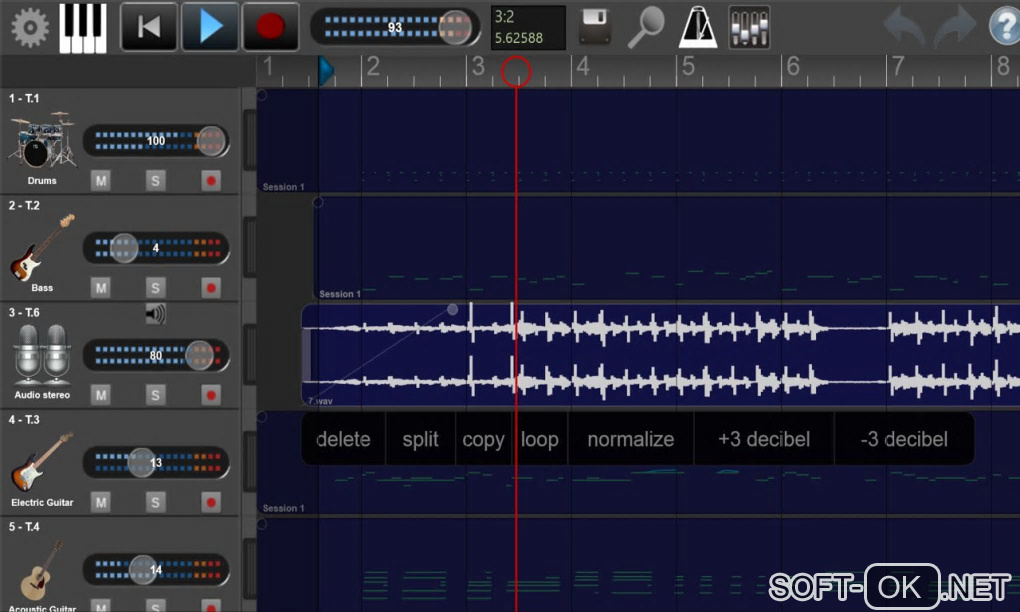The height and width of the screenshot is (612, 1020).
Task: Choose loop from the clip menu
Action: pyautogui.click(x=540, y=439)
